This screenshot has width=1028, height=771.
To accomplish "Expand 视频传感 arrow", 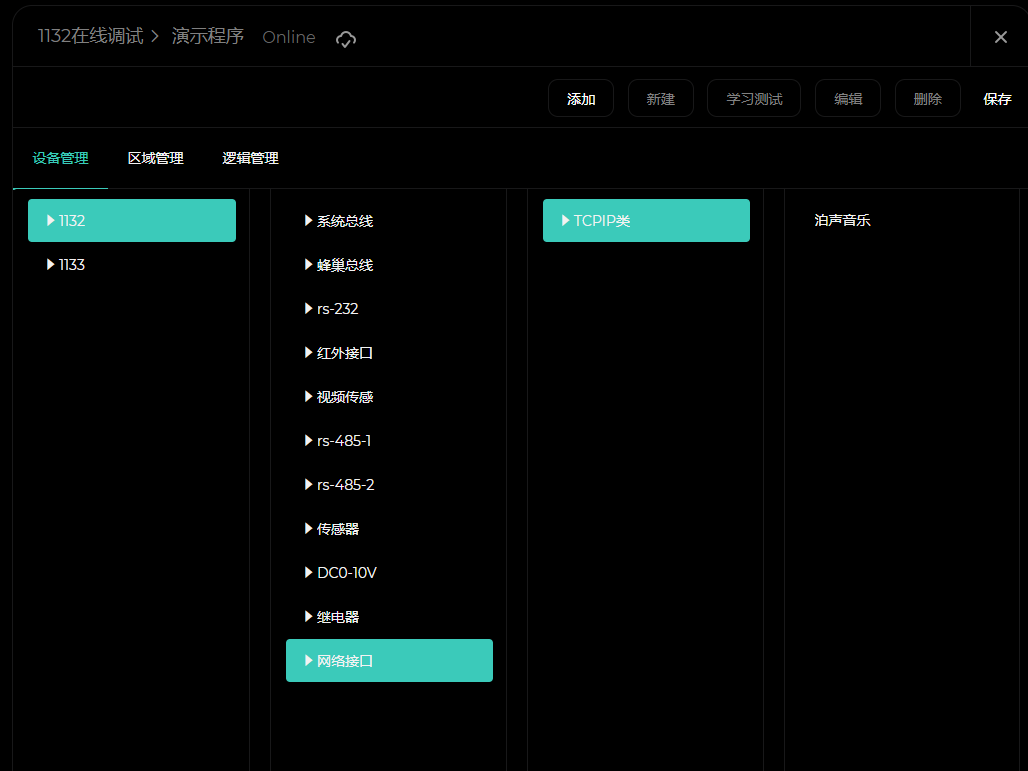I will (308, 396).
